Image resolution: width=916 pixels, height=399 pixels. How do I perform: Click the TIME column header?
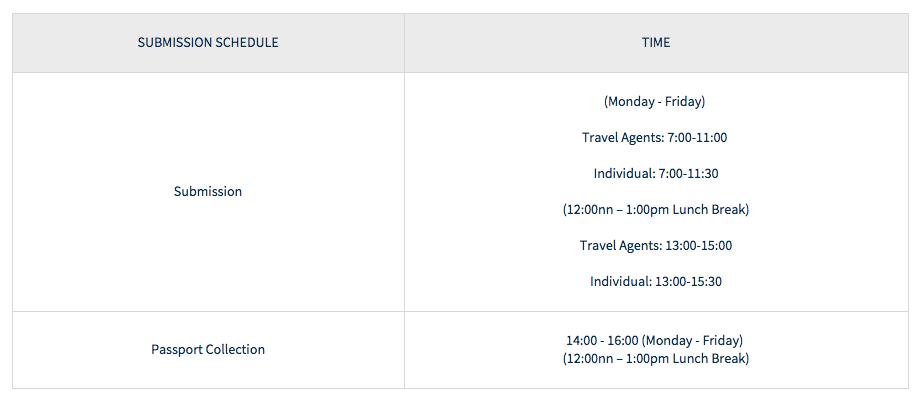656,43
